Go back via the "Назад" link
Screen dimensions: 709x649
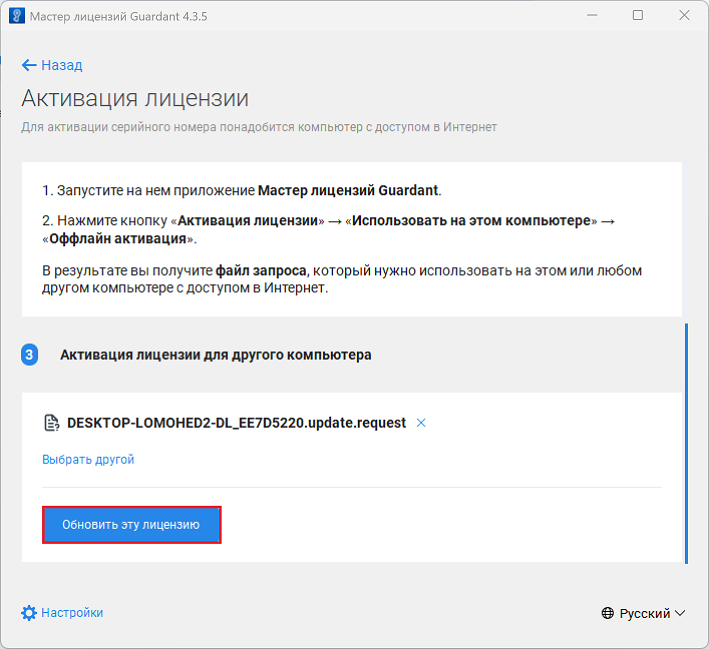pos(61,65)
